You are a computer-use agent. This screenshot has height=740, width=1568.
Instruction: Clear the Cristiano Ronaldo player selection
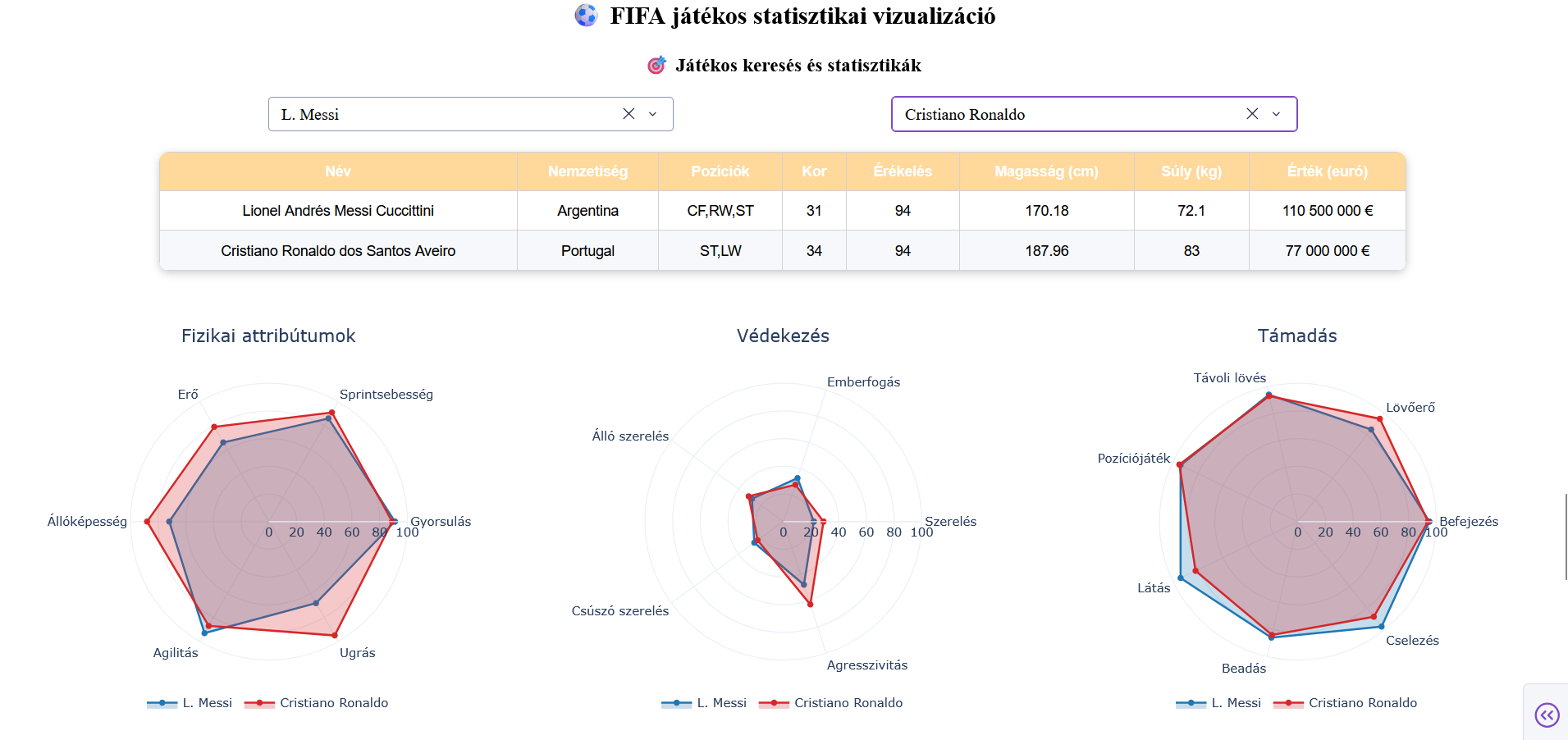click(x=1252, y=114)
